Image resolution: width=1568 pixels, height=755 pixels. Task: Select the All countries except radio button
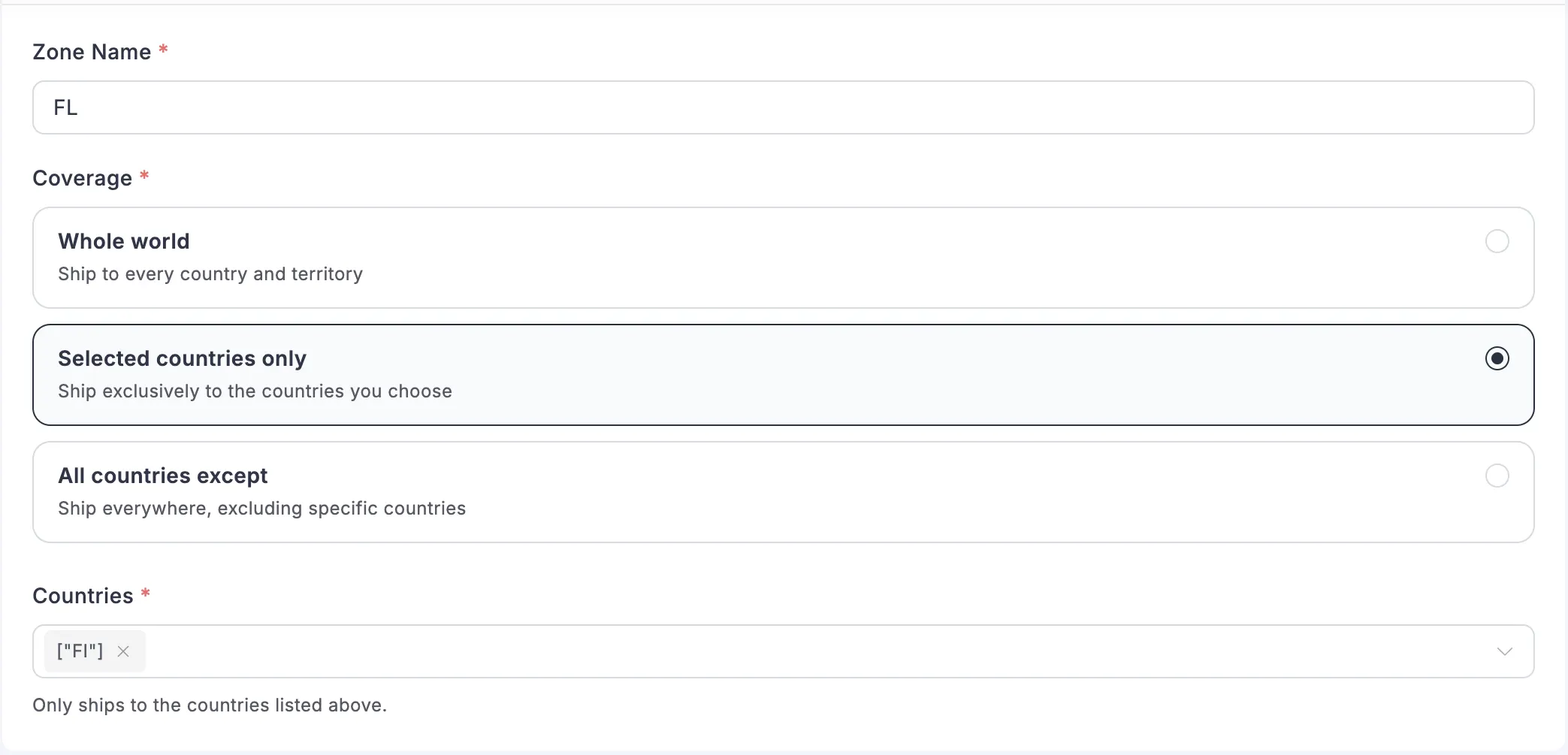point(1497,476)
